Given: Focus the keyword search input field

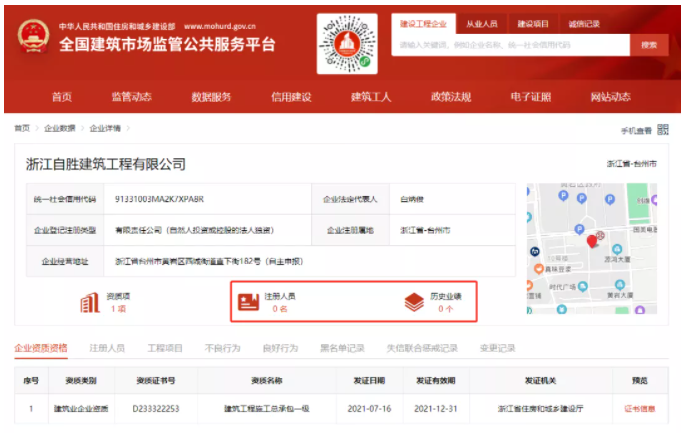Looking at the screenshot, I should pyautogui.click(x=510, y=45).
